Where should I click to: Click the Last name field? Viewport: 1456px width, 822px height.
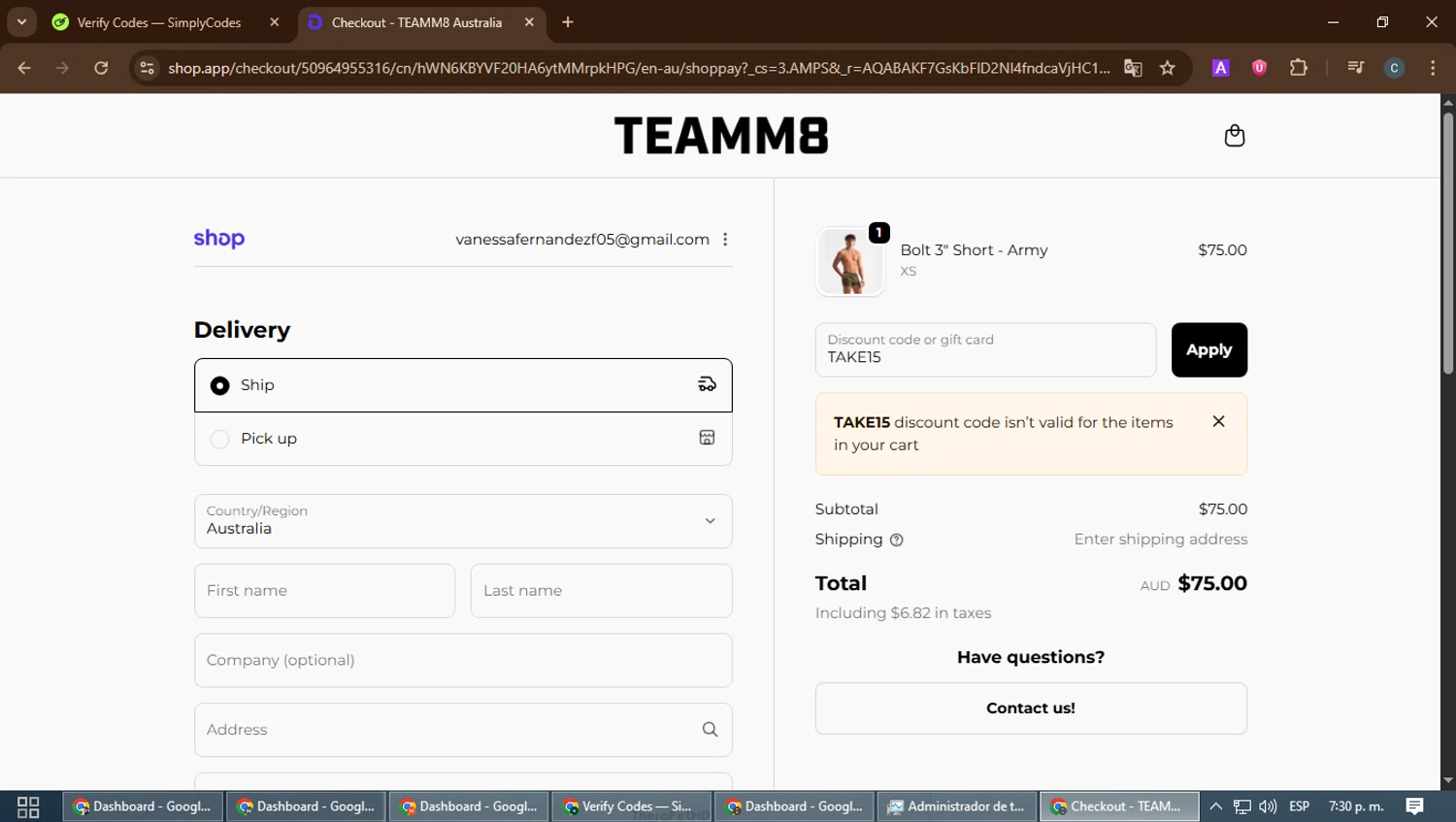(601, 590)
